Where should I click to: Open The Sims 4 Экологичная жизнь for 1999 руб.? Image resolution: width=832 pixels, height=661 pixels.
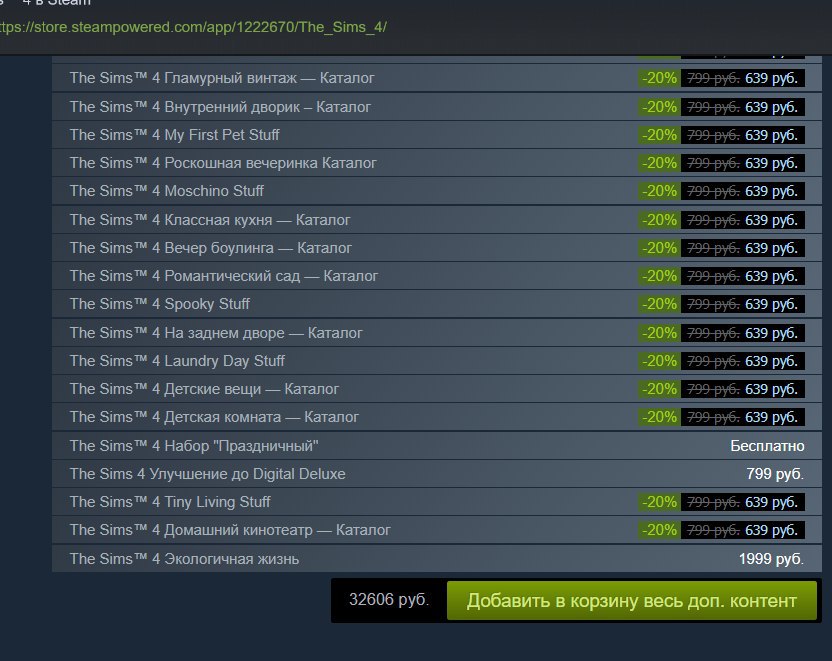437,559
